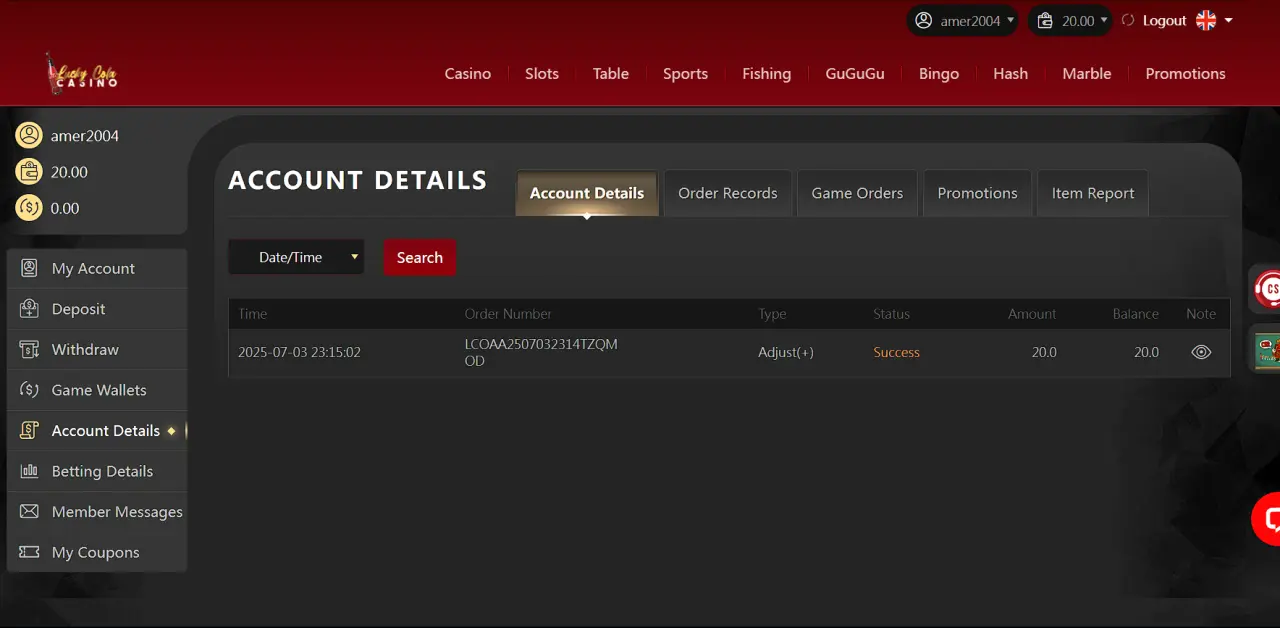Click the coin icon beside 0.00 in sidebar

29,208
